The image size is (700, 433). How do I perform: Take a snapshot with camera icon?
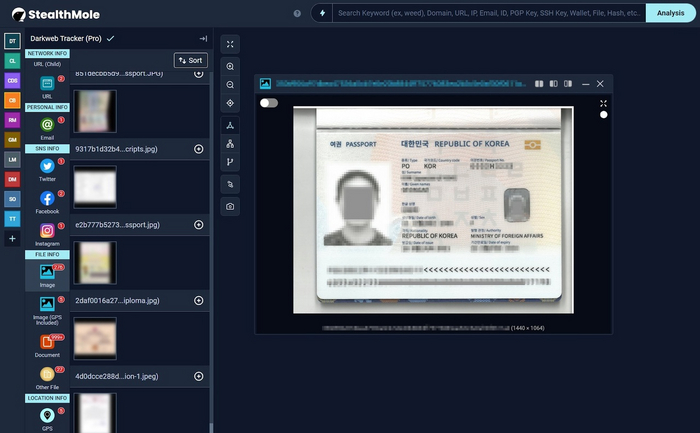pyautogui.click(x=231, y=207)
